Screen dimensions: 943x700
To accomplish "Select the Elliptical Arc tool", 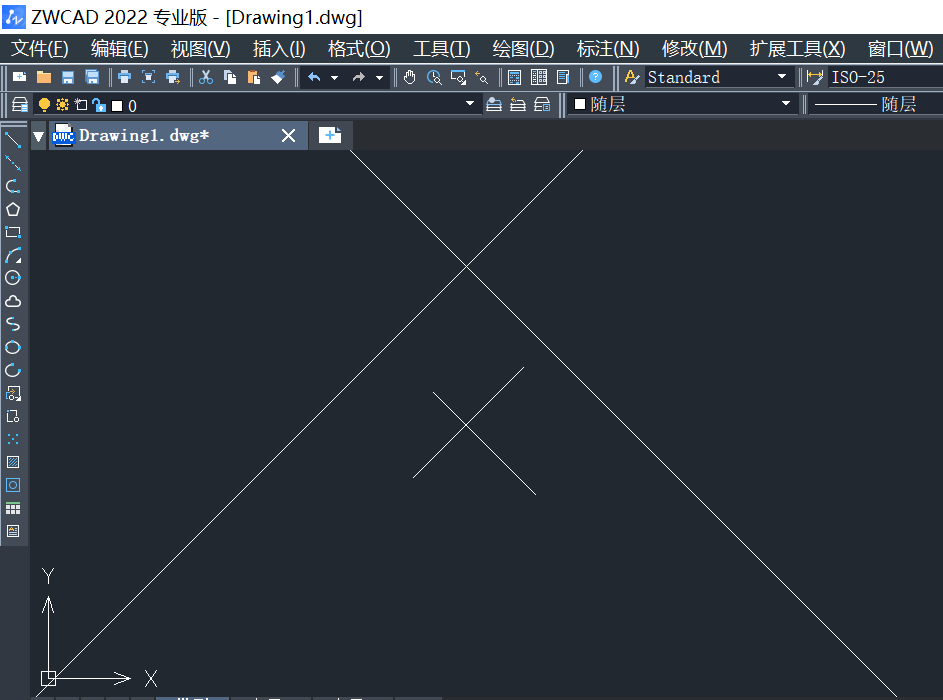I will (13, 370).
